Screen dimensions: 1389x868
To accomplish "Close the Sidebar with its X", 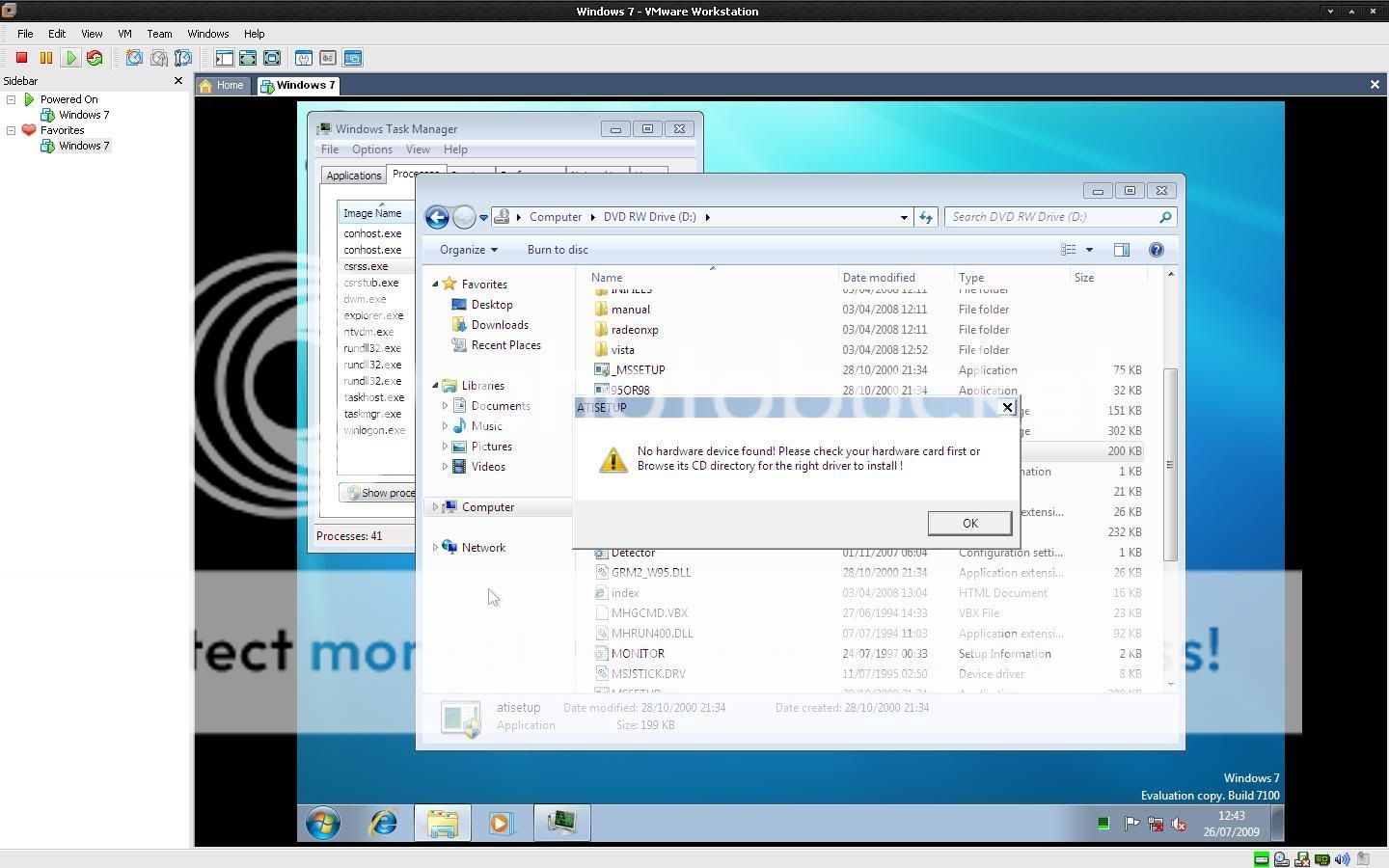I will click(x=177, y=81).
